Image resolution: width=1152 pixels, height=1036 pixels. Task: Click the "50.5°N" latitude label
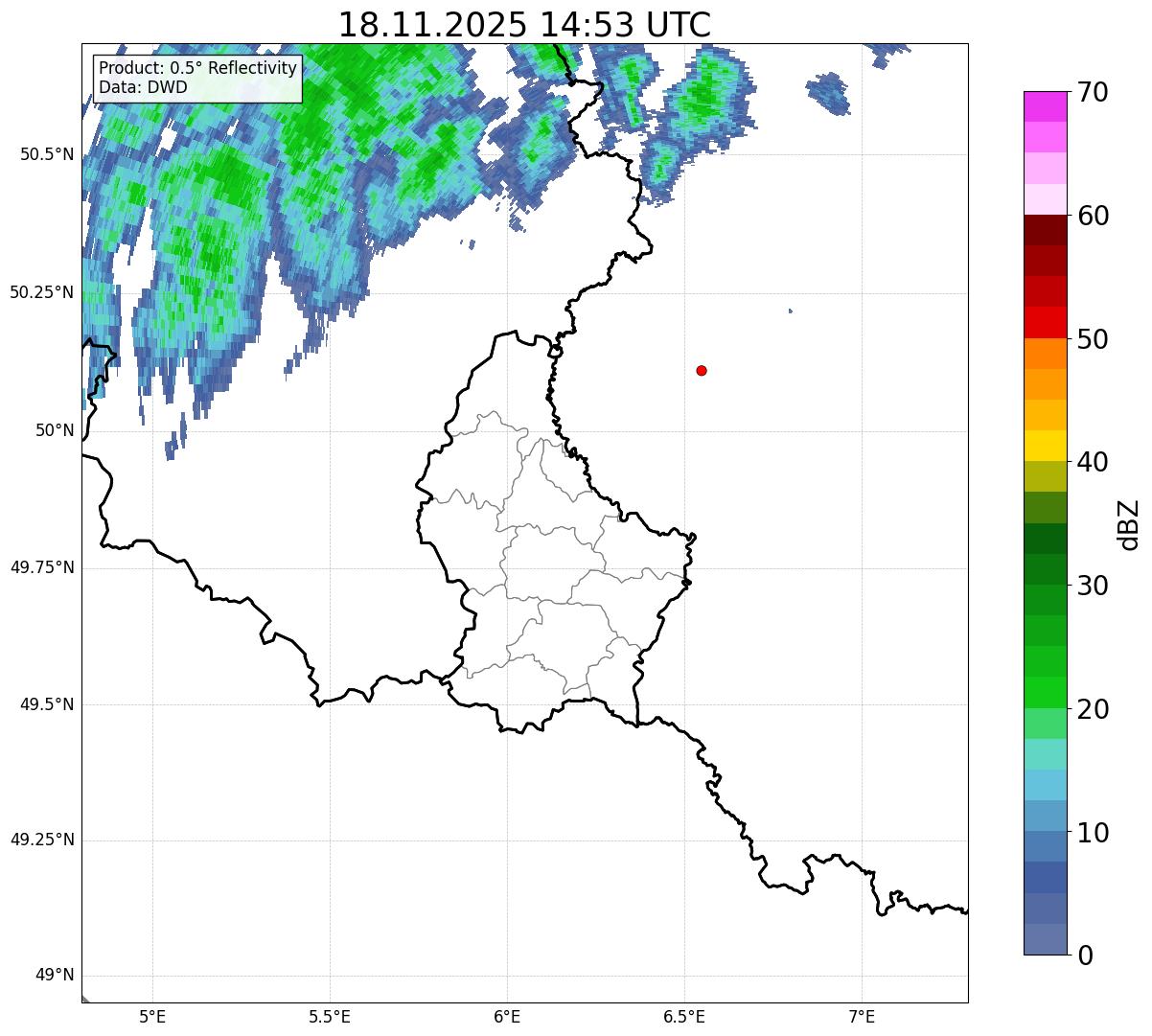pos(48,154)
